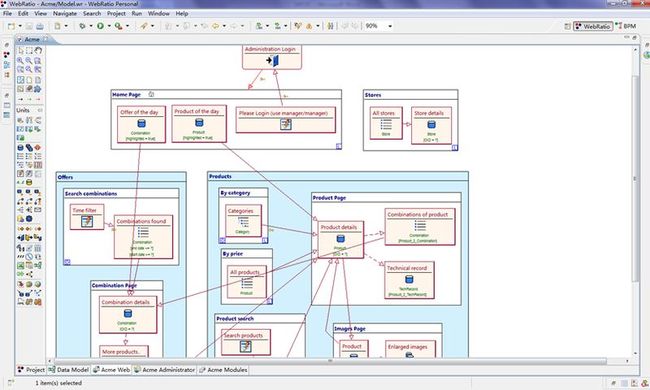Click the Entry unit form icon in Time filter

click(87, 222)
